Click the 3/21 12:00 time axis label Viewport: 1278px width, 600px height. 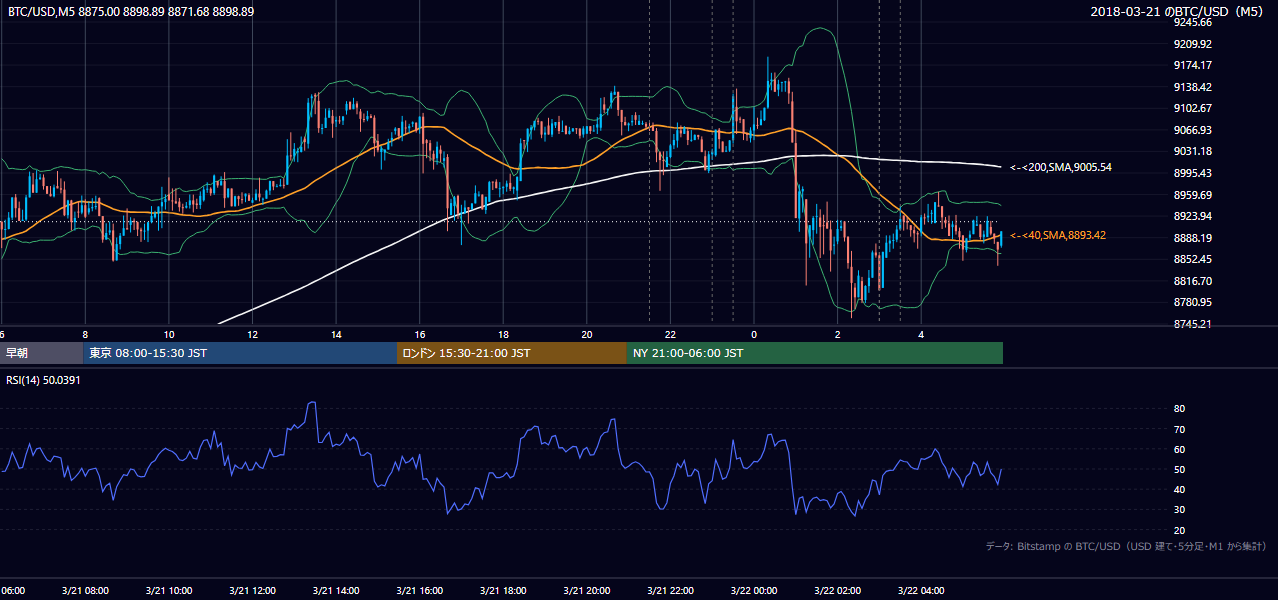coord(251,590)
